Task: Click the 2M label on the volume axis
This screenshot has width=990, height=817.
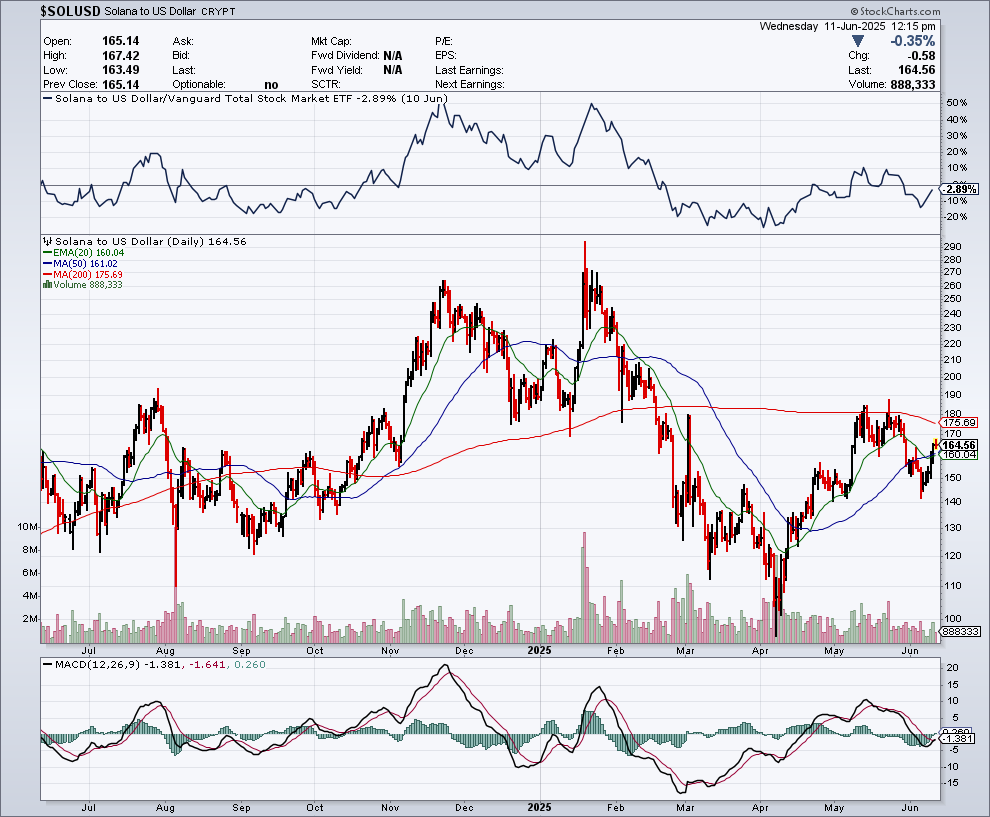Action: pos(30,619)
